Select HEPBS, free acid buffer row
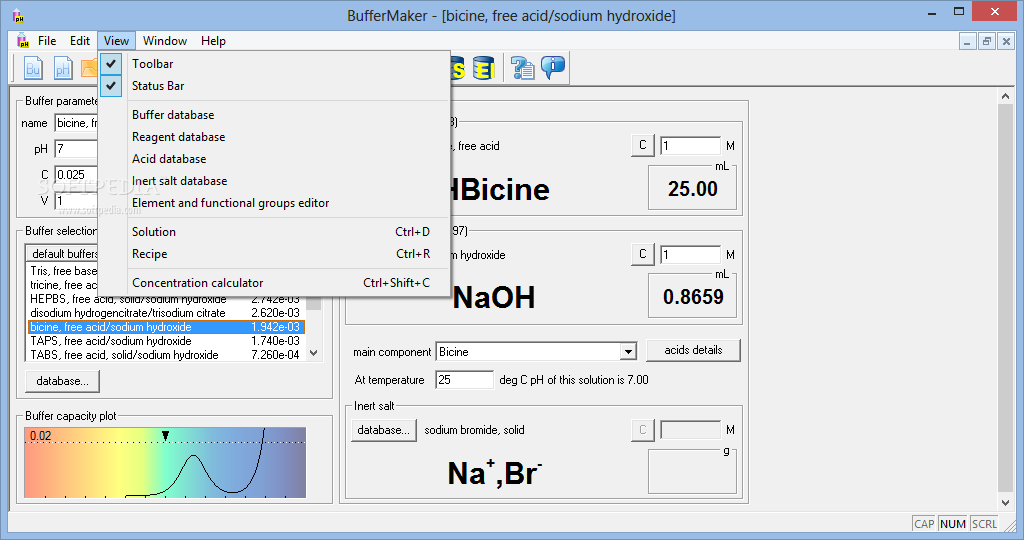This screenshot has height=540, width=1024. click(x=166, y=299)
